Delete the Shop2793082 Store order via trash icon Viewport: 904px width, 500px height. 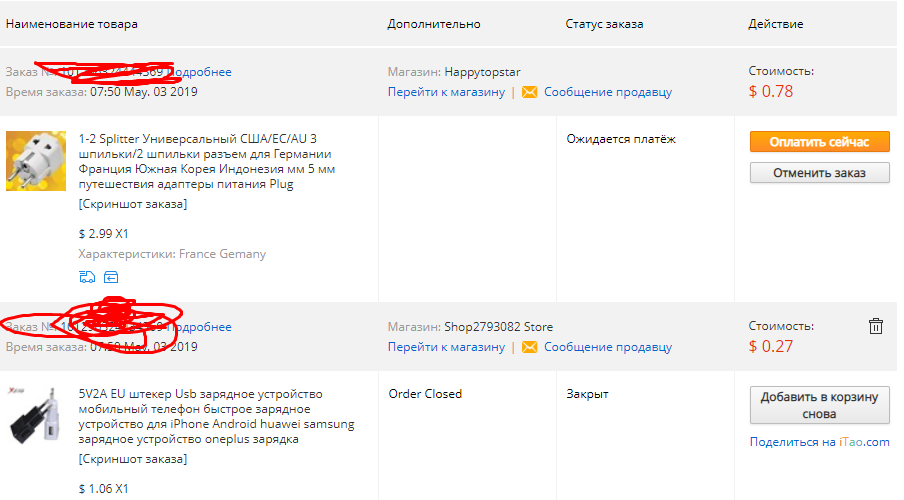876,326
